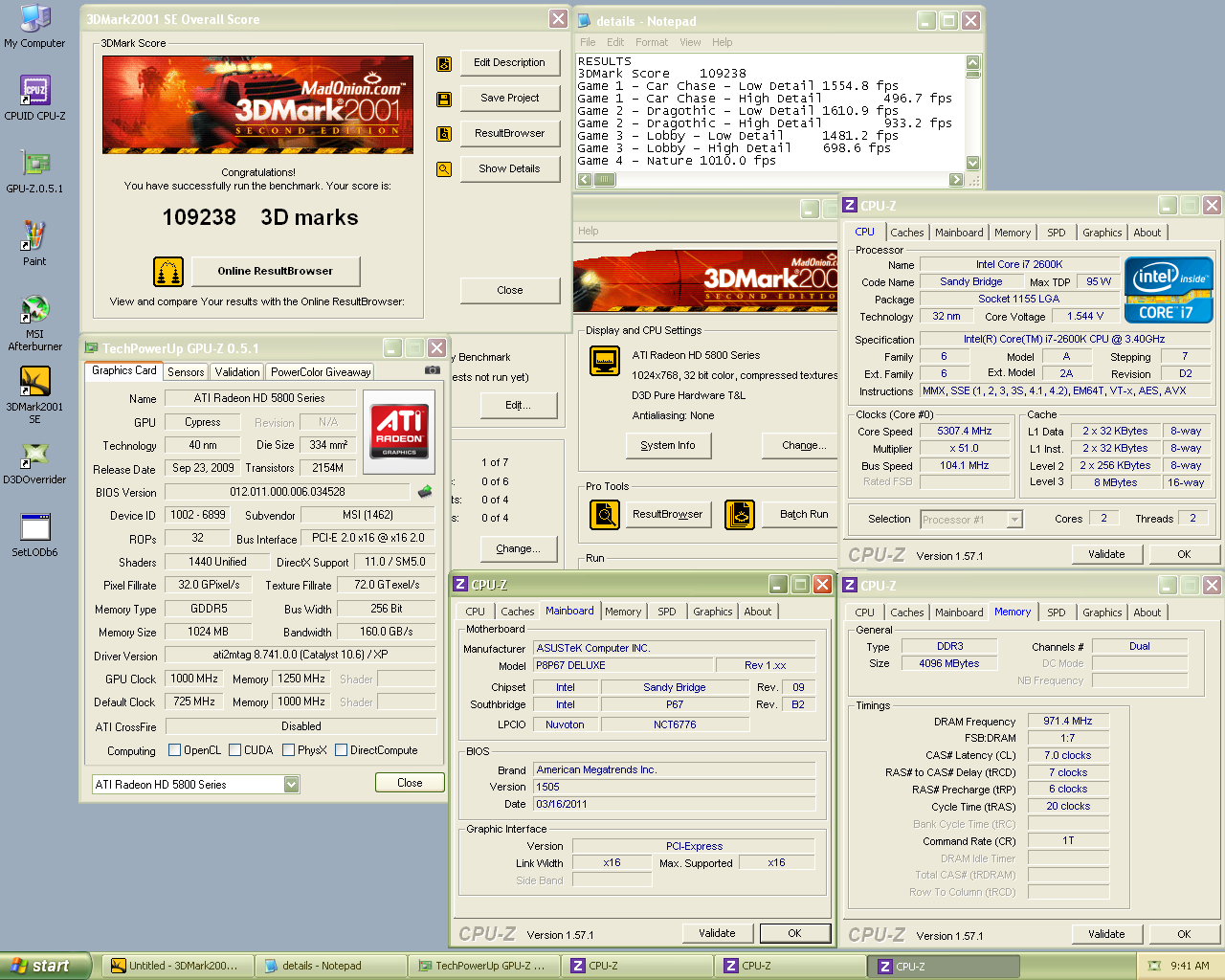Click DRAM Frequency 971.4 MHz value
Image resolution: width=1225 pixels, height=980 pixels.
click(1068, 722)
